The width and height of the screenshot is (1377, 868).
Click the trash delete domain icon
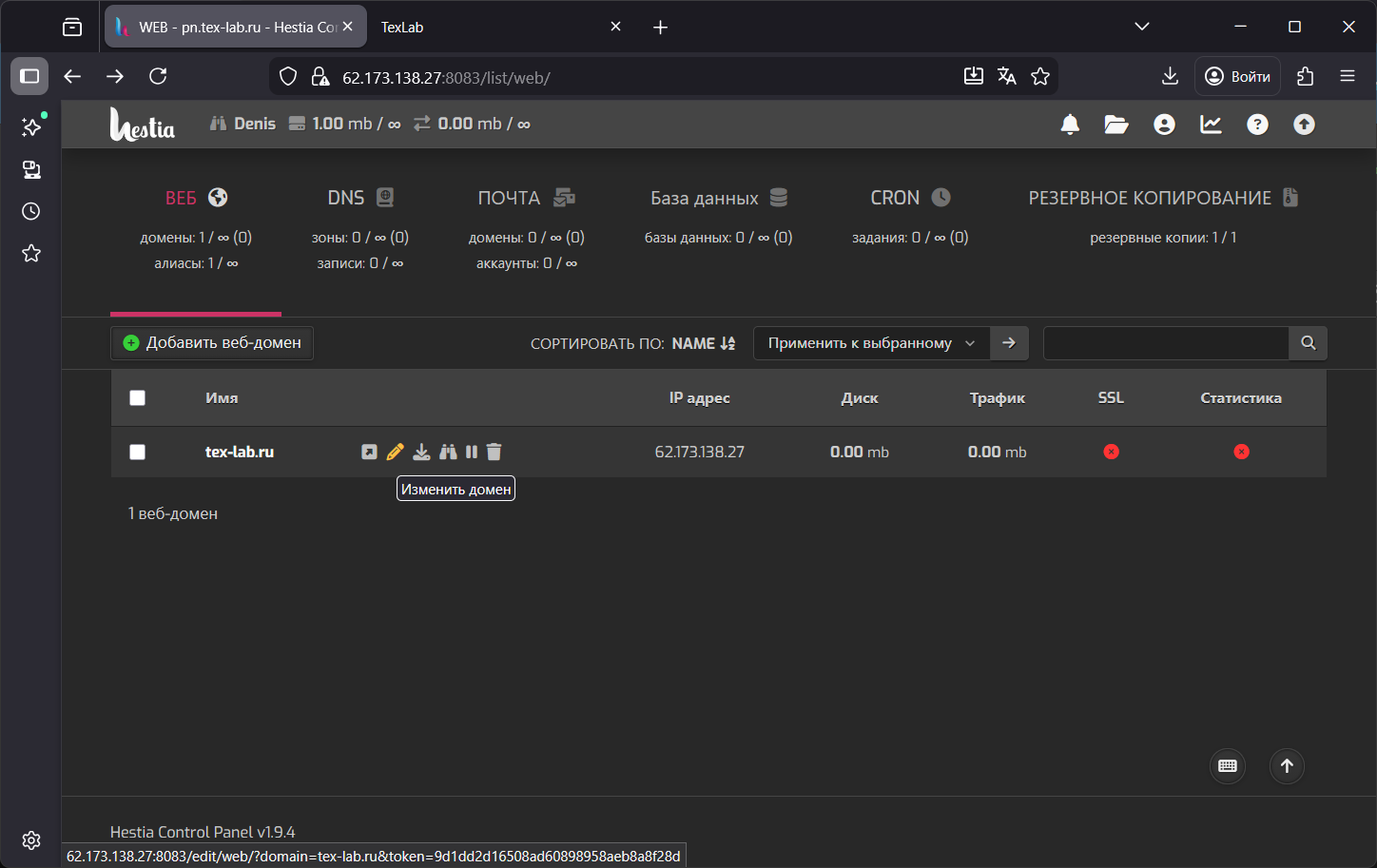pos(494,452)
